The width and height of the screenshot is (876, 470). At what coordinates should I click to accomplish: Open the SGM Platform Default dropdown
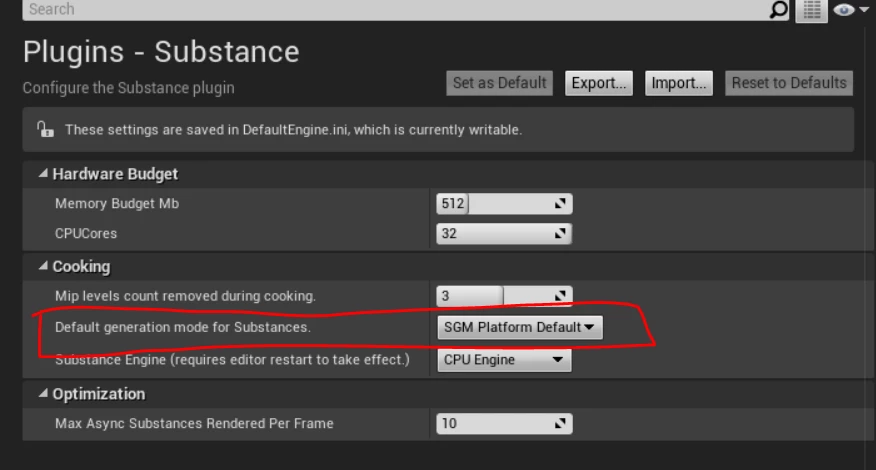tap(520, 327)
